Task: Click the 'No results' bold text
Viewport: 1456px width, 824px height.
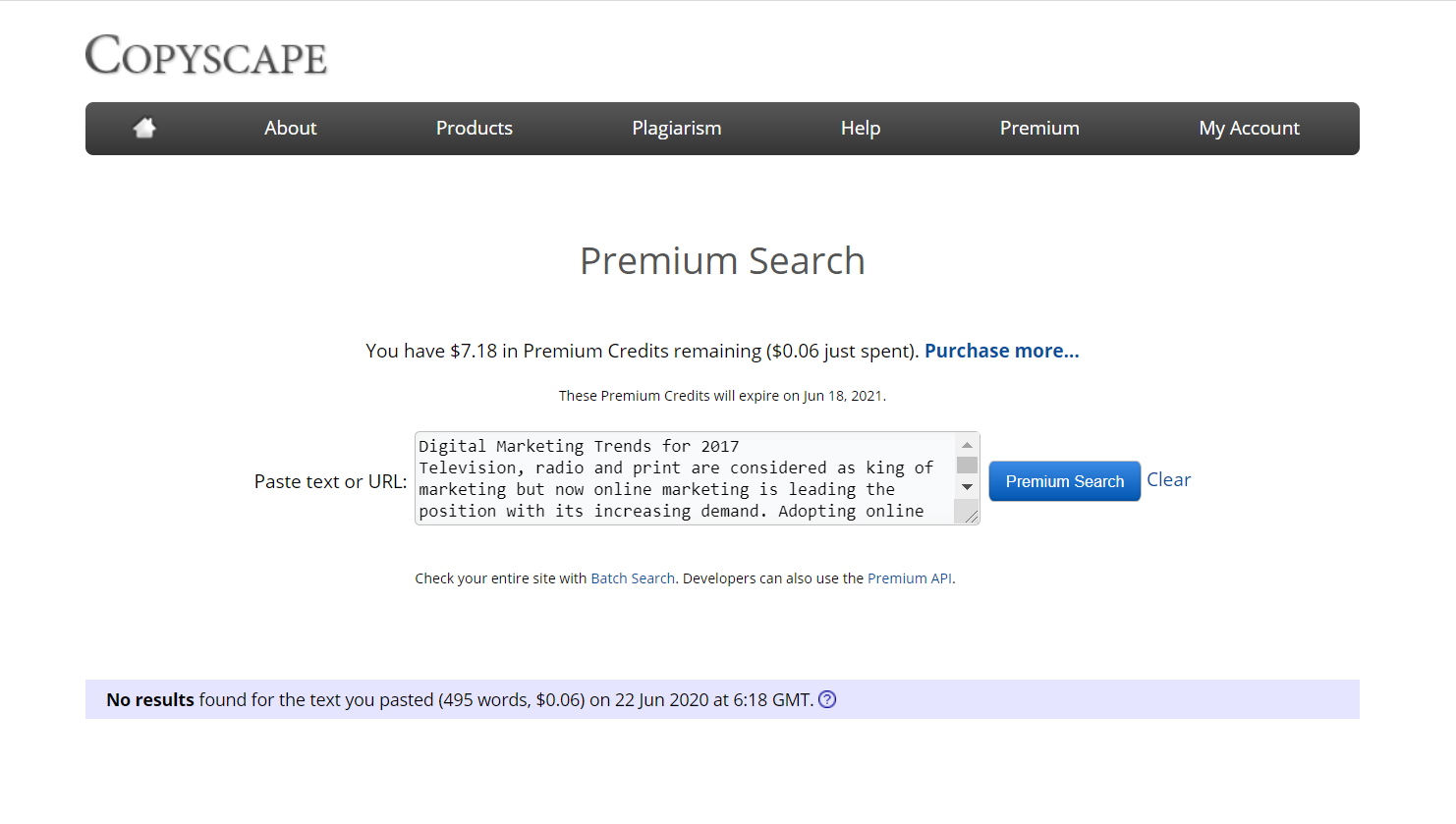Action: click(150, 699)
